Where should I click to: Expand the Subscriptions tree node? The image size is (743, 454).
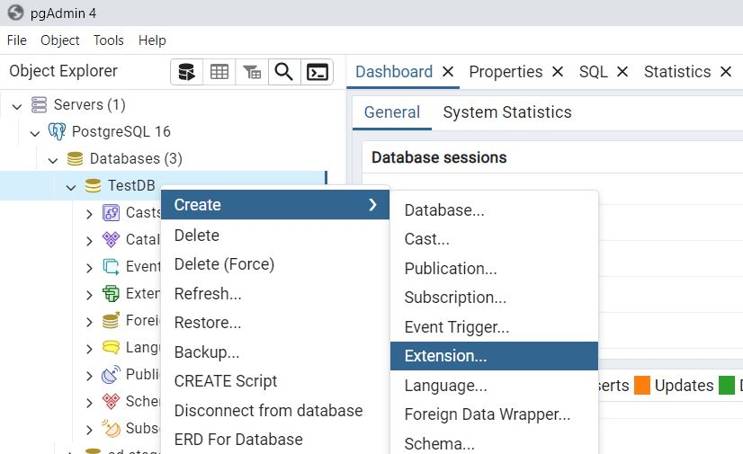click(90, 430)
